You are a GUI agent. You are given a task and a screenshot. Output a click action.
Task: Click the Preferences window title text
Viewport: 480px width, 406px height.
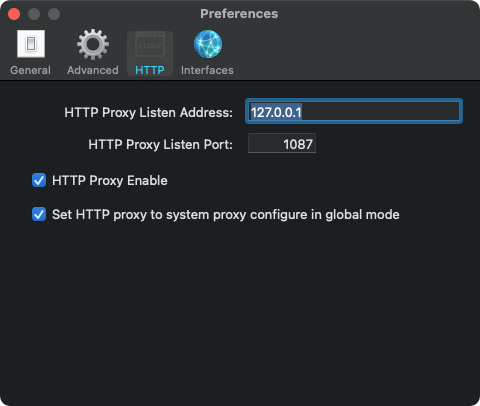pyautogui.click(x=239, y=14)
